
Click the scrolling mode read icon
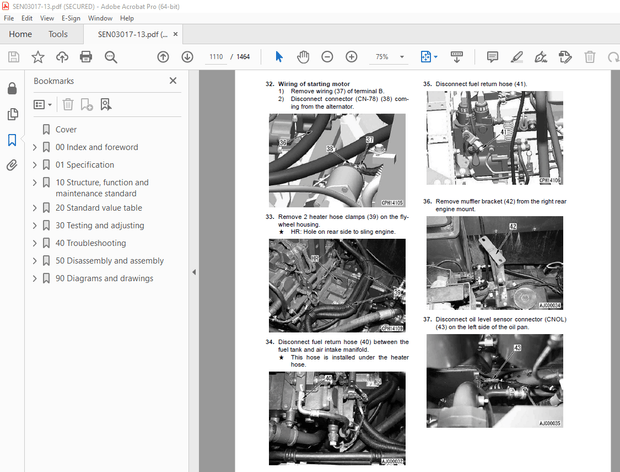tap(457, 57)
